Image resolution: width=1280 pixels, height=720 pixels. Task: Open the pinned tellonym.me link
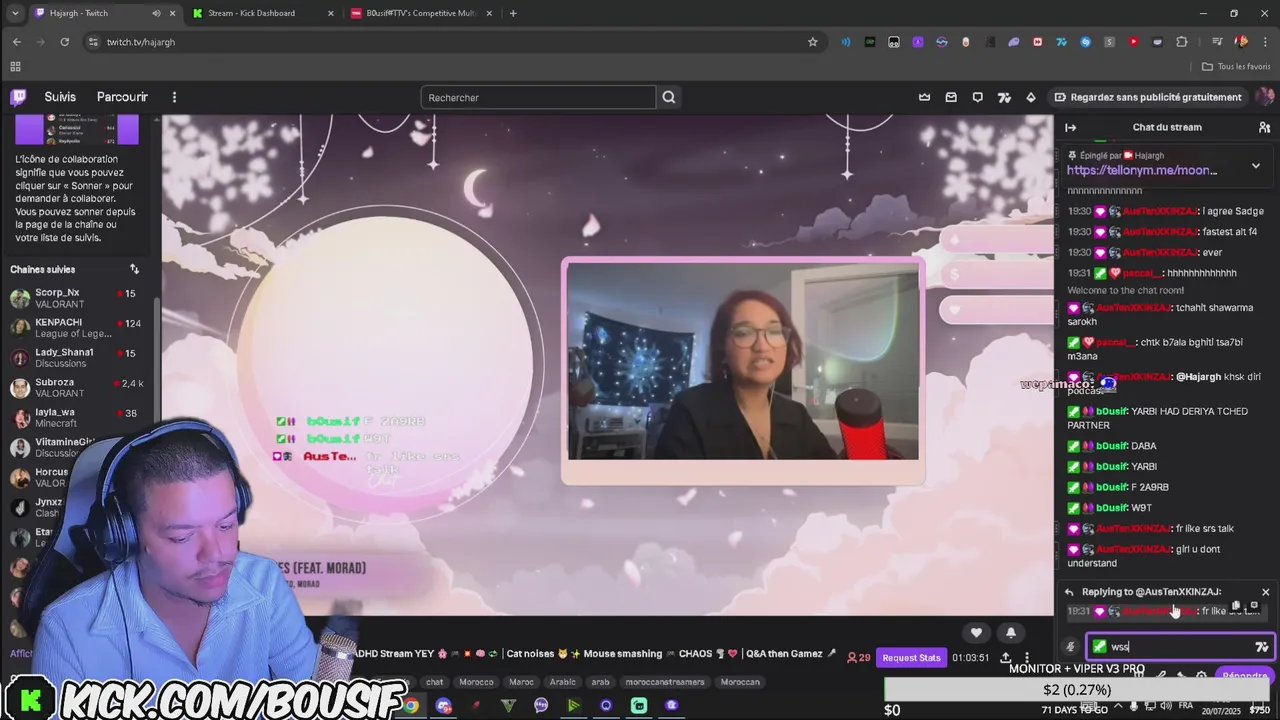(1142, 170)
